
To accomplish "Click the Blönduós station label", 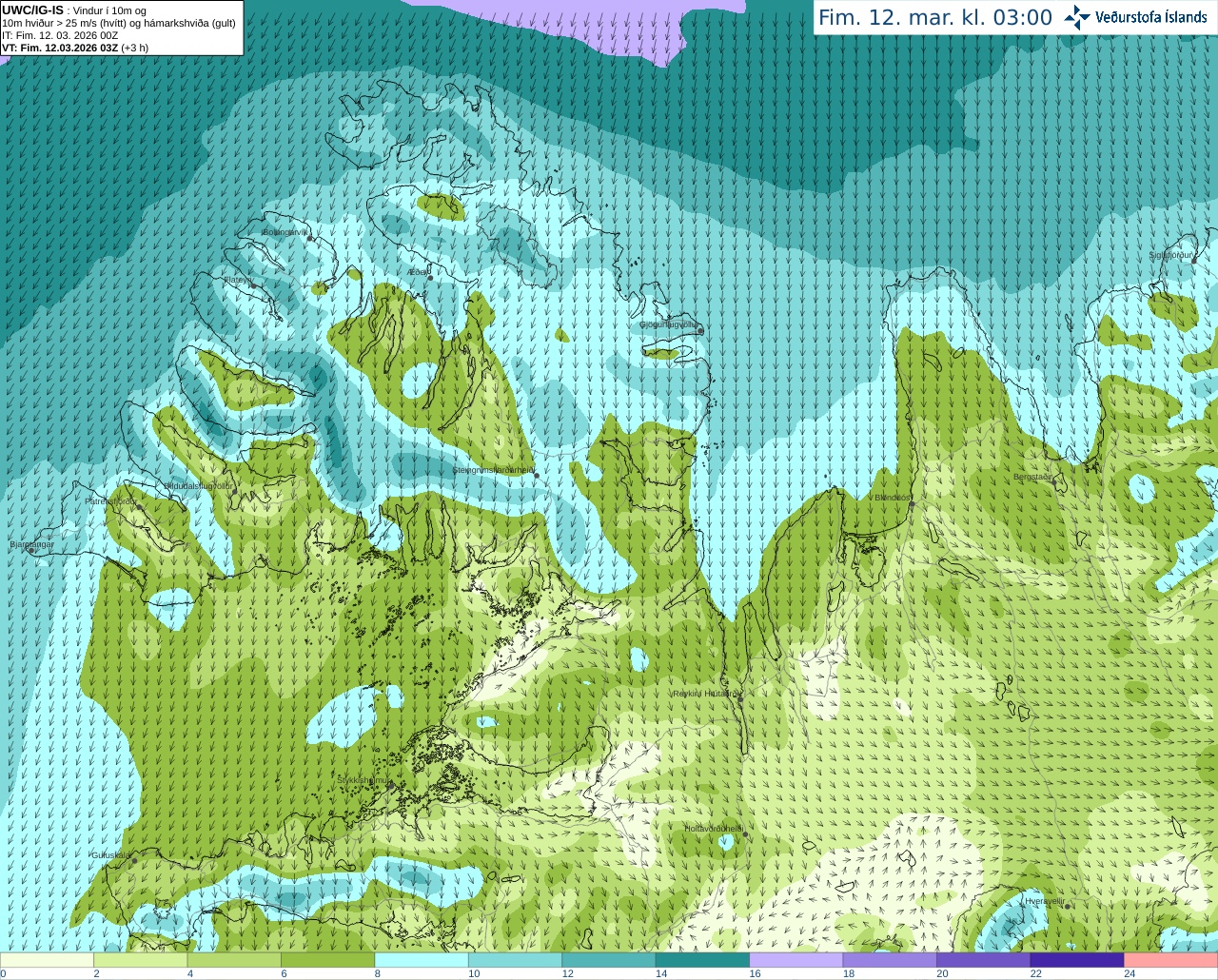I will click(892, 498).
